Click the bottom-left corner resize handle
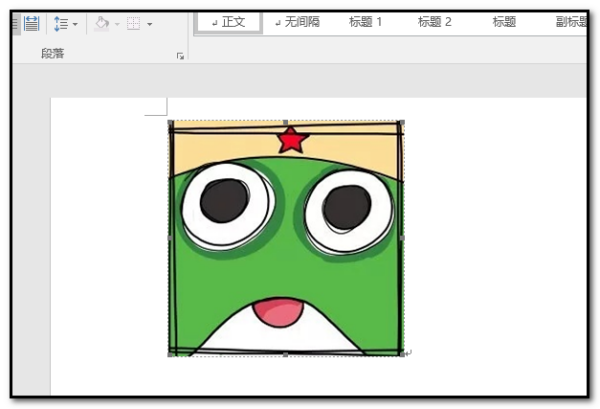 pyautogui.click(x=170, y=355)
